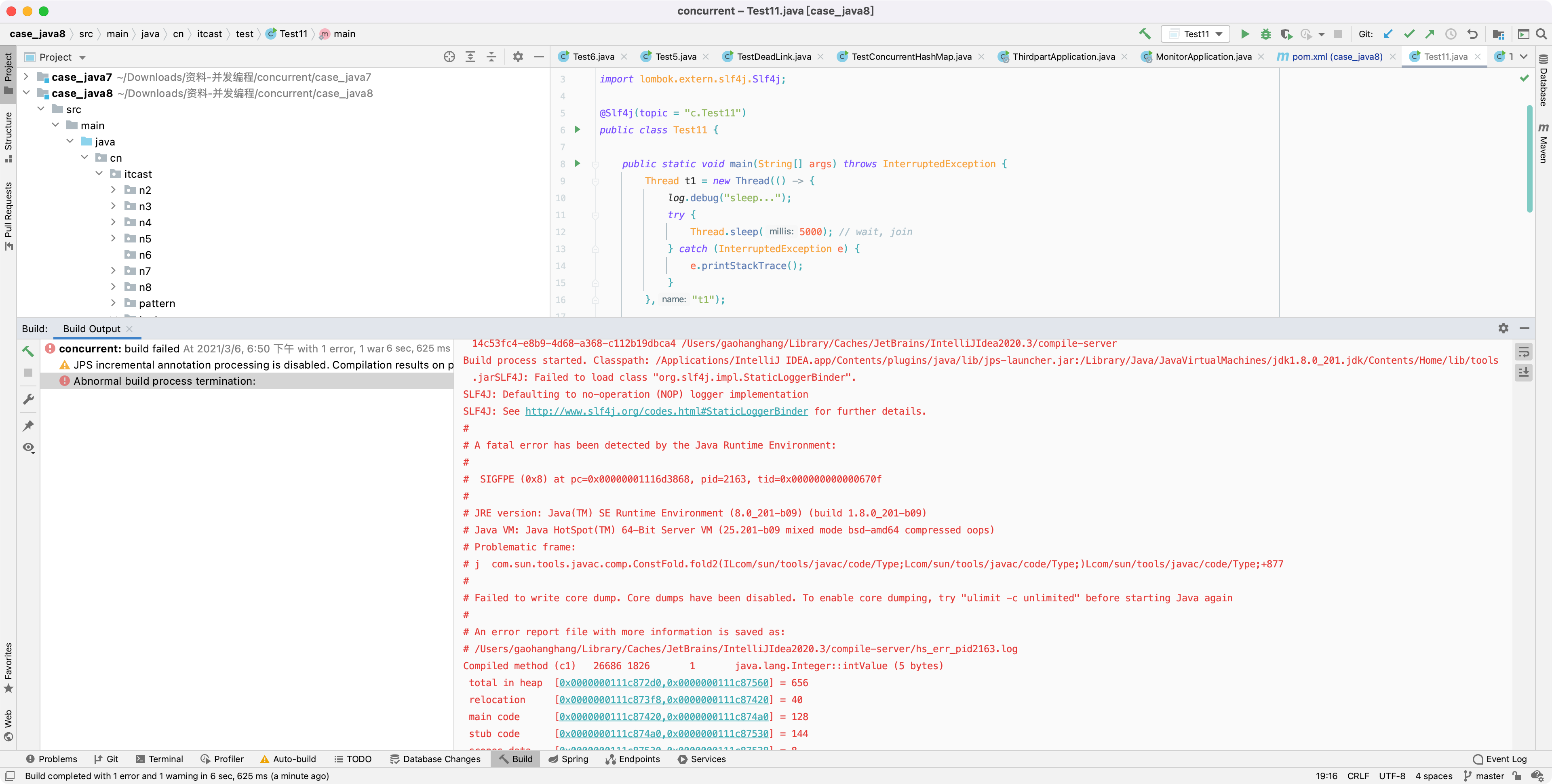Click CRLF line separator in status bar
The height and width of the screenshot is (784, 1552).
tap(1358, 776)
